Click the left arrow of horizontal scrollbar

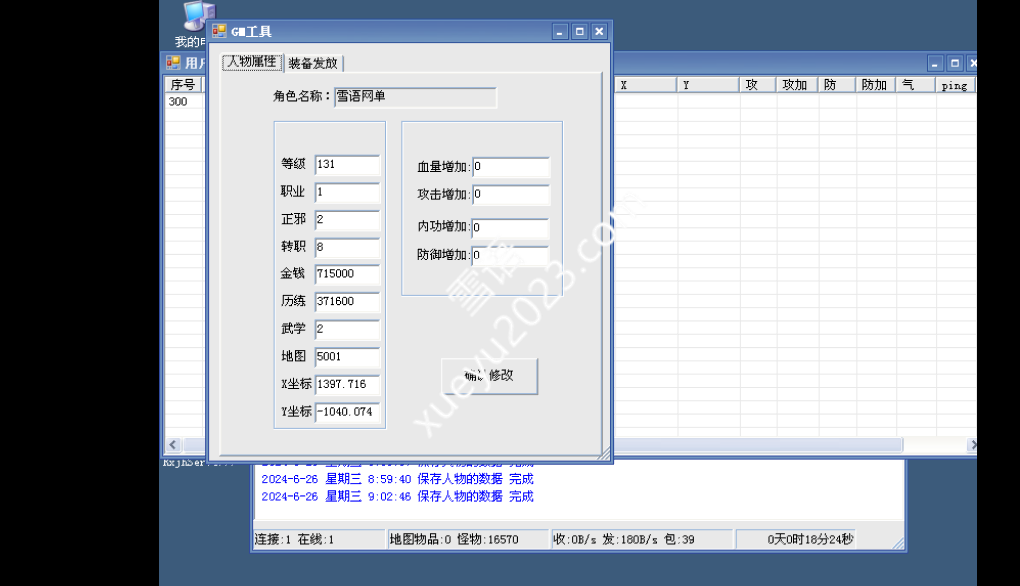[171, 445]
